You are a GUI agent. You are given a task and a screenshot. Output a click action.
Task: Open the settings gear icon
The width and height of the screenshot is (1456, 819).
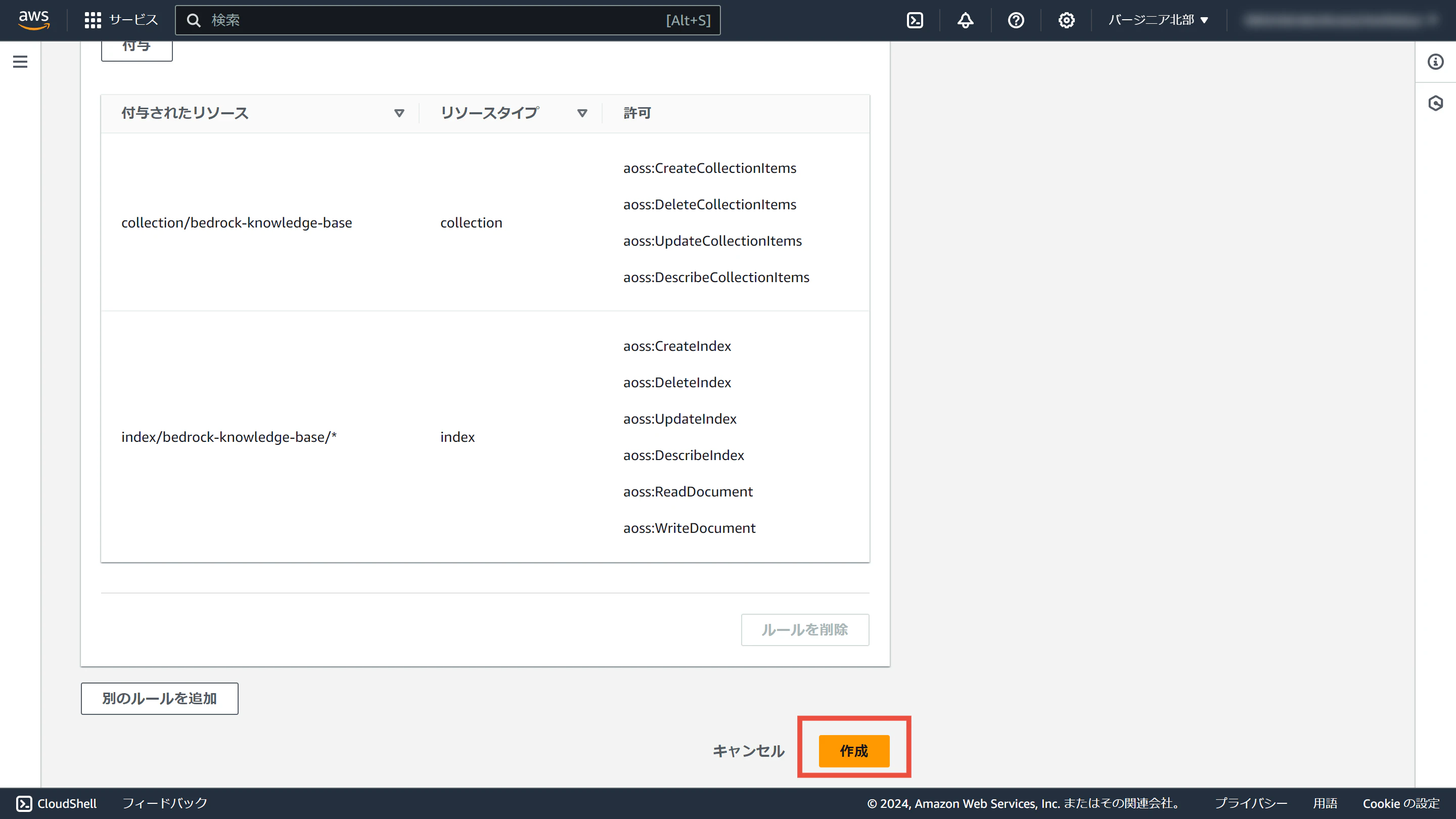(1066, 20)
